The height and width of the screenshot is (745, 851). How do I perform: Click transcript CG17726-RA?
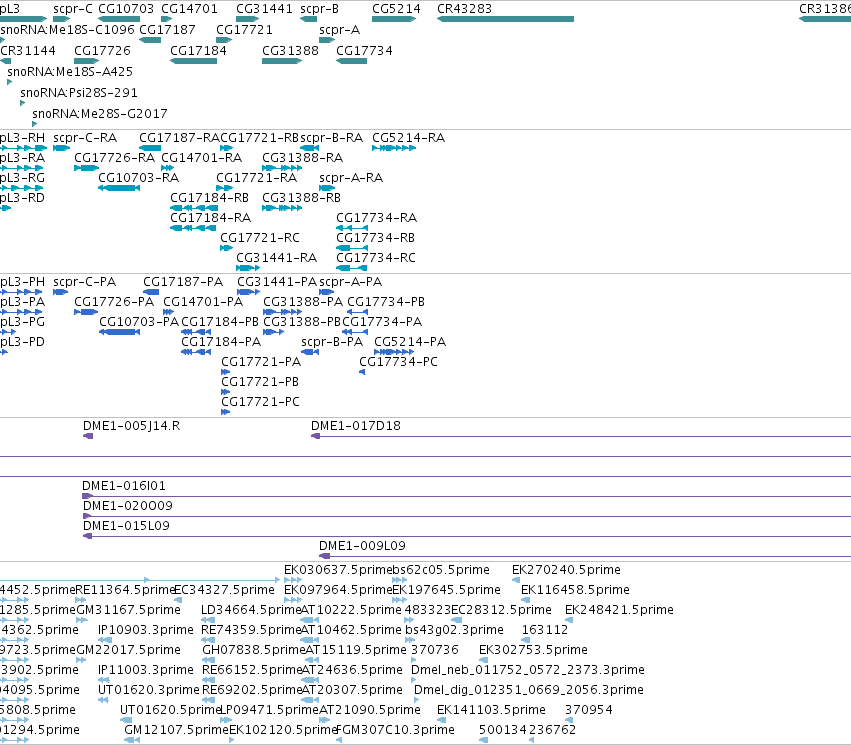[86, 168]
